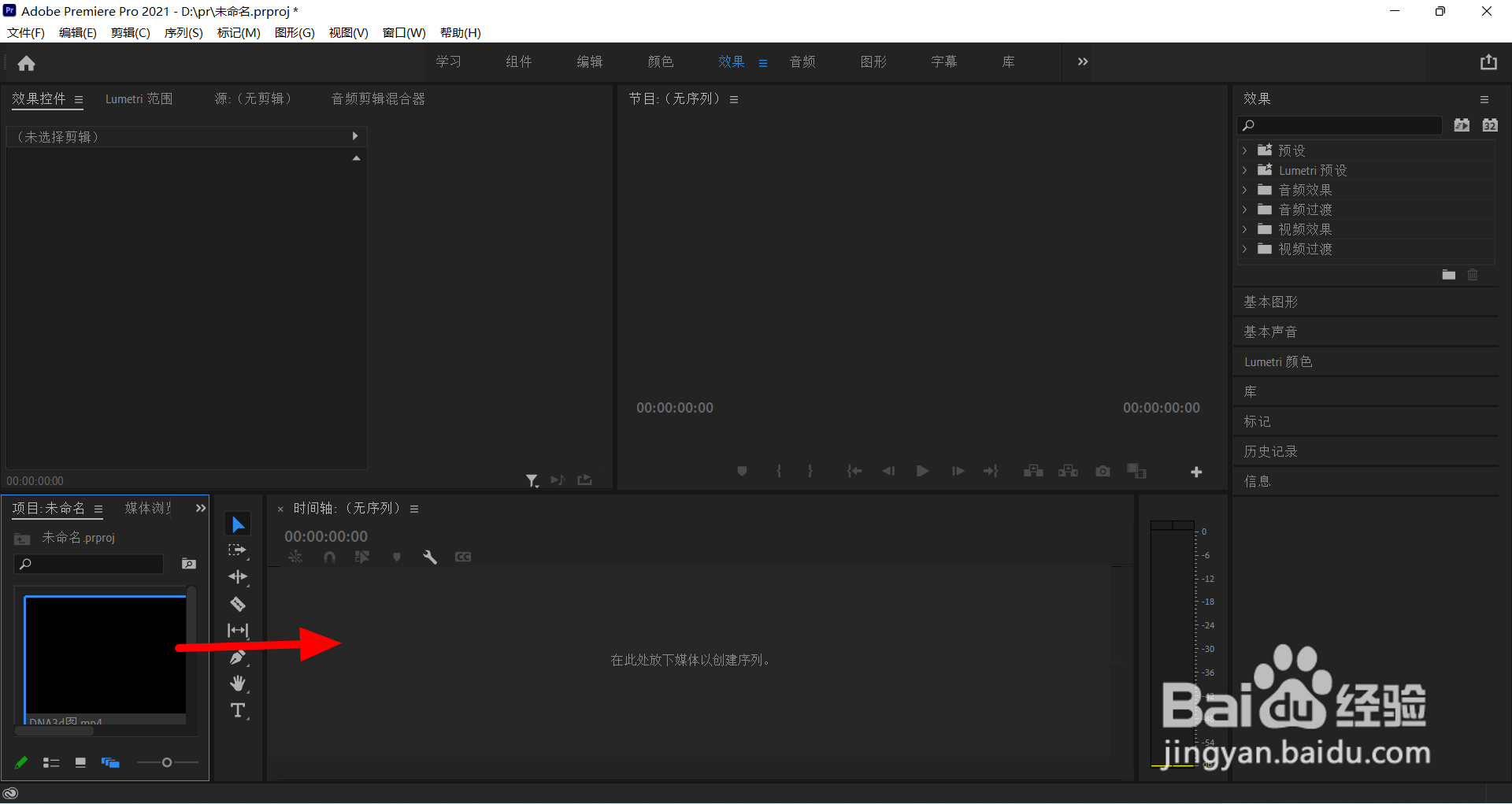
Task: Click Effect Controls export icon
Action: pyautogui.click(x=584, y=480)
